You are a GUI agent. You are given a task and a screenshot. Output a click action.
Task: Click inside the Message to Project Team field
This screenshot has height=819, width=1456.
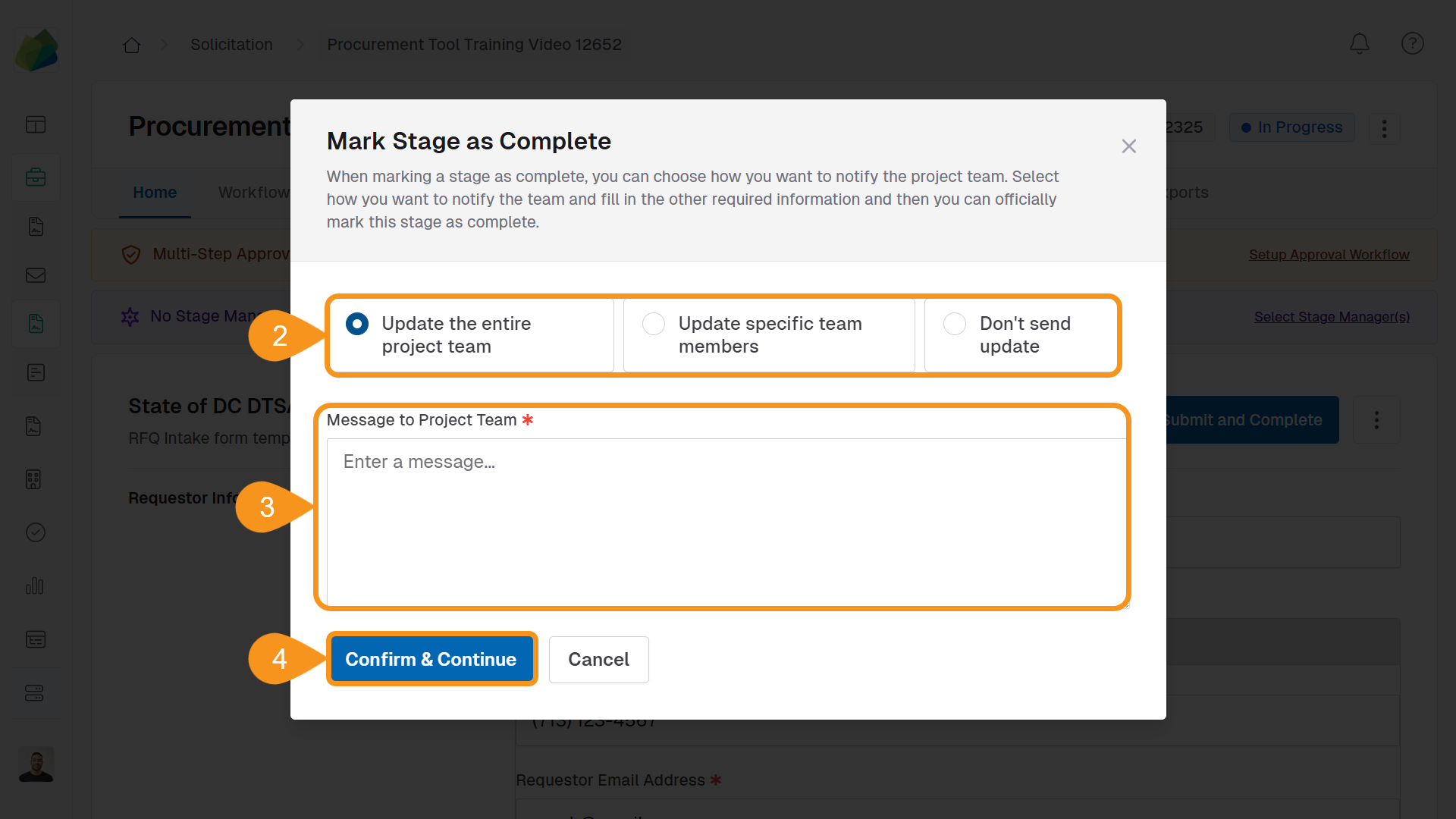tap(726, 522)
